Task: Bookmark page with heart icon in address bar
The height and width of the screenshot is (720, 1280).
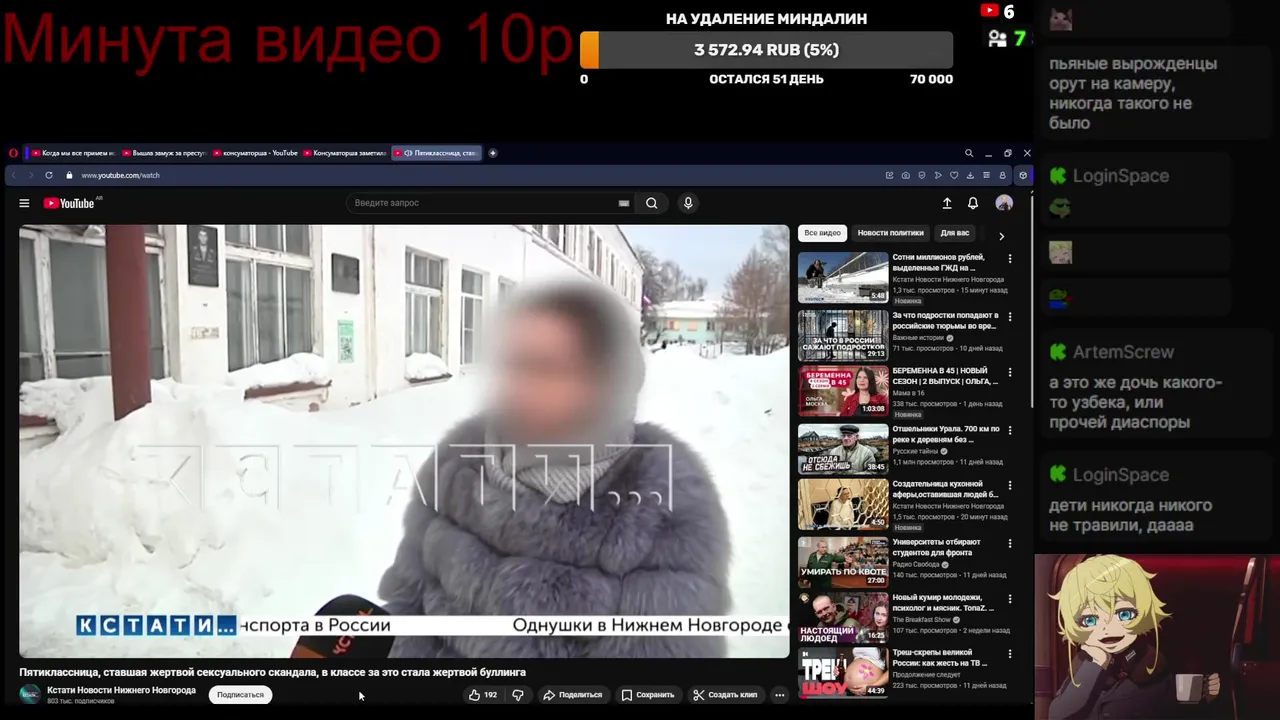Action: tap(954, 175)
